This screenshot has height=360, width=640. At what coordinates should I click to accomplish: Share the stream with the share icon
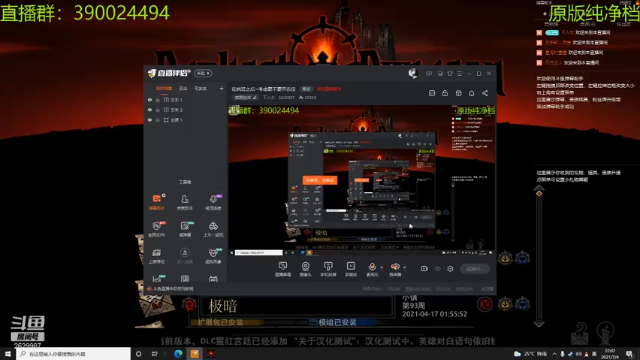(485, 93)
